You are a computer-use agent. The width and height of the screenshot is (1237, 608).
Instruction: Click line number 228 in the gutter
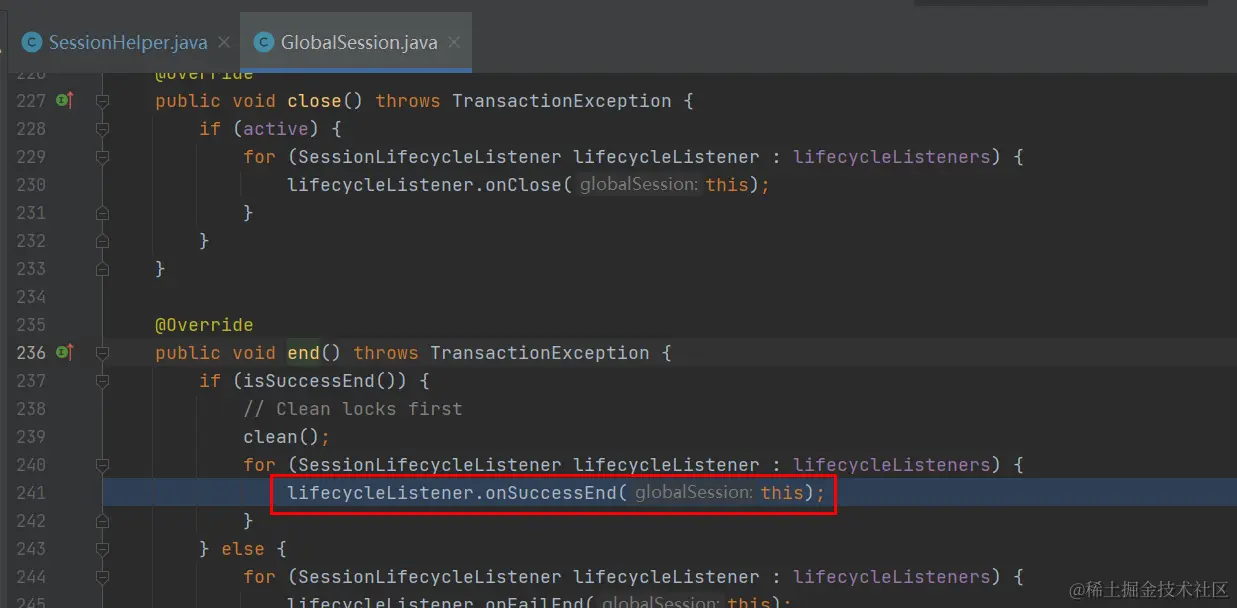31,129
